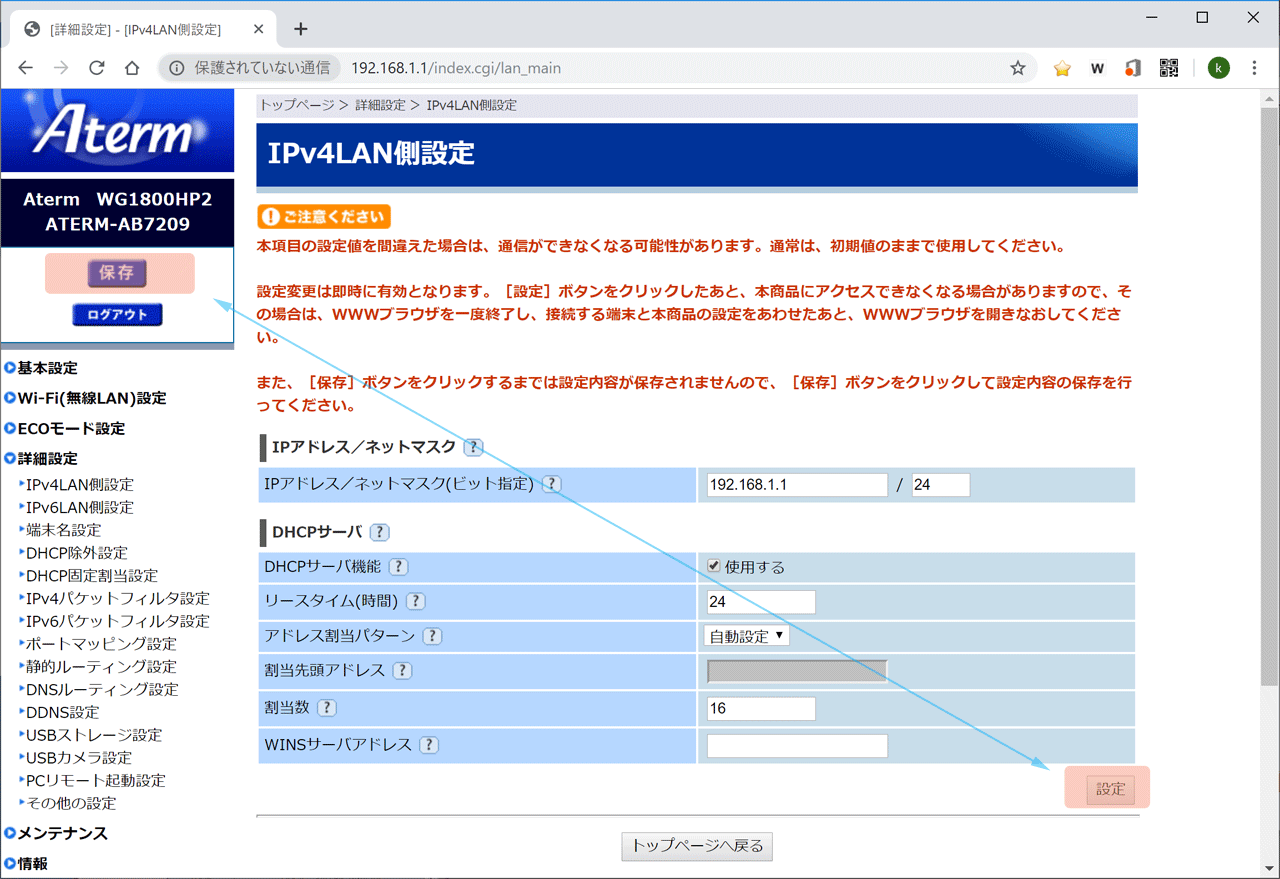Image resolution: width=1280 pixels, height=879 pixels.
Task: Click トップページへ戻る button
Action: coord(697,846)
